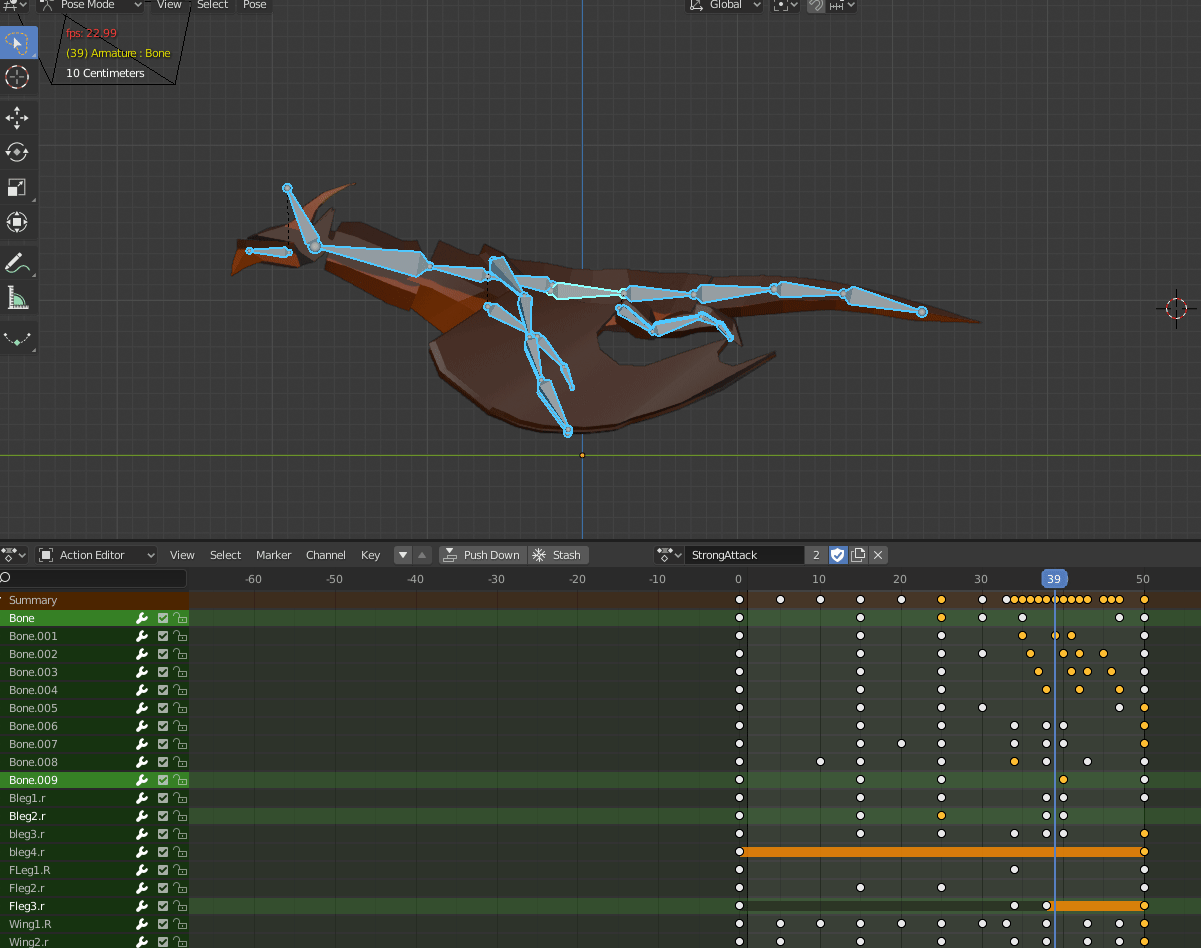The height and width of the screenshot is (948, 1201).
Task: Select the Transform tool
Action: tap(17, 222)
